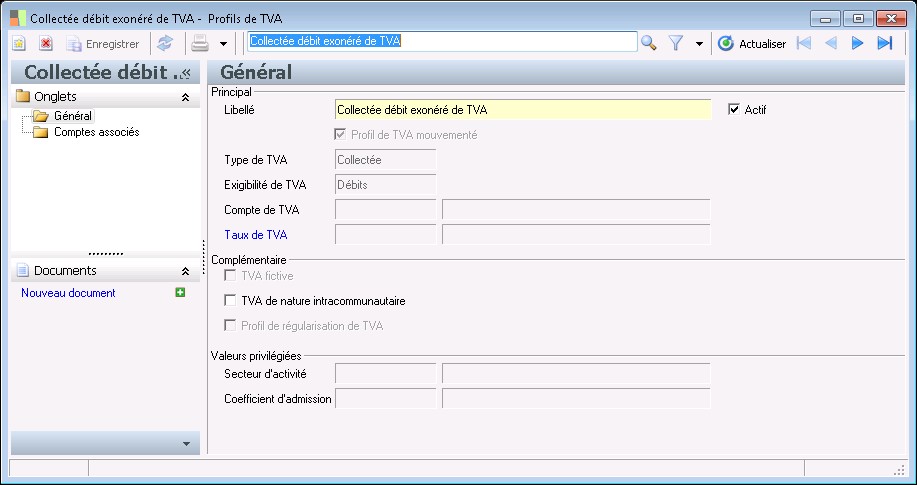This screenshot has width=917, height=485.
Task: Toggle the Actif checkbox
Action: click(733, 109)
